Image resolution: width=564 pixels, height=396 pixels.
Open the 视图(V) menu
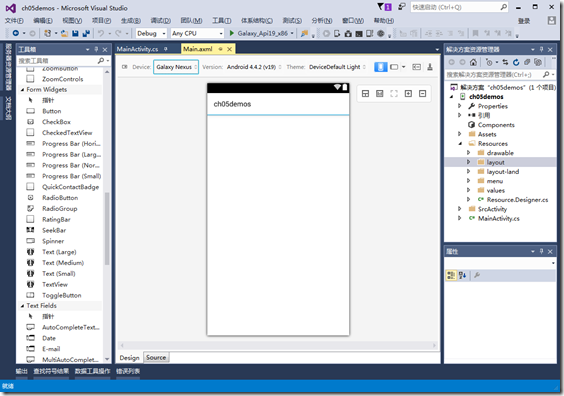pos(72,21)
